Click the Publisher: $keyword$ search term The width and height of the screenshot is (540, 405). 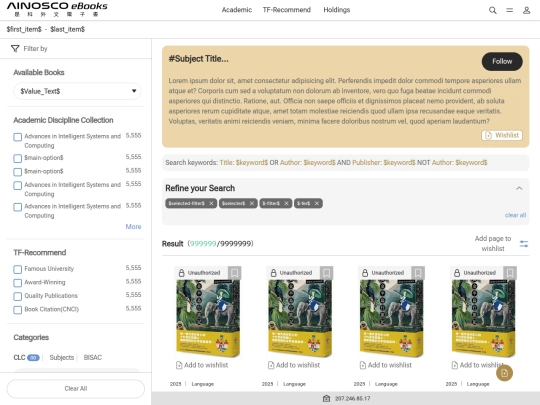pos(384,163)
